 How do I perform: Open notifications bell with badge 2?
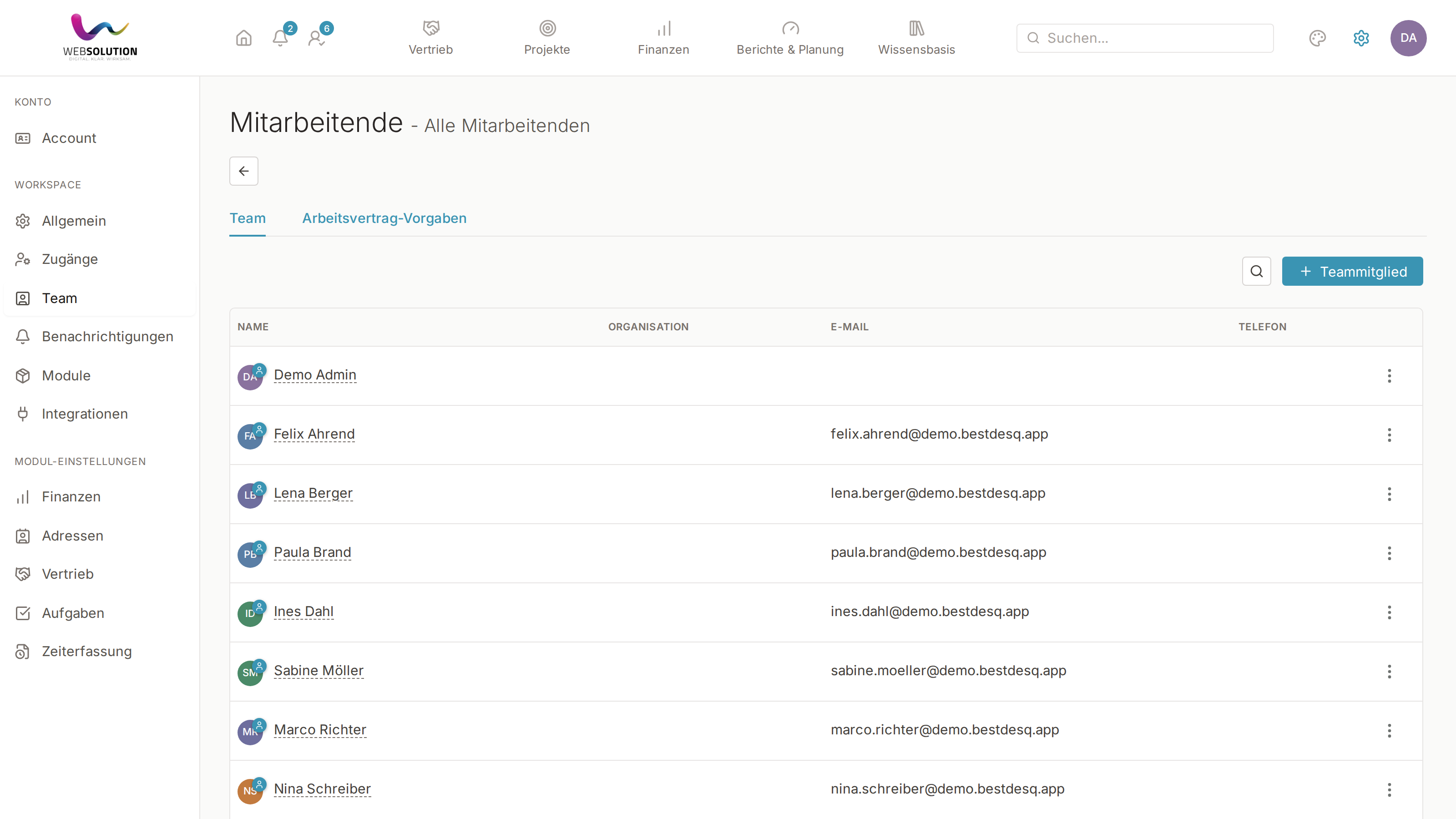coord(280,38)
